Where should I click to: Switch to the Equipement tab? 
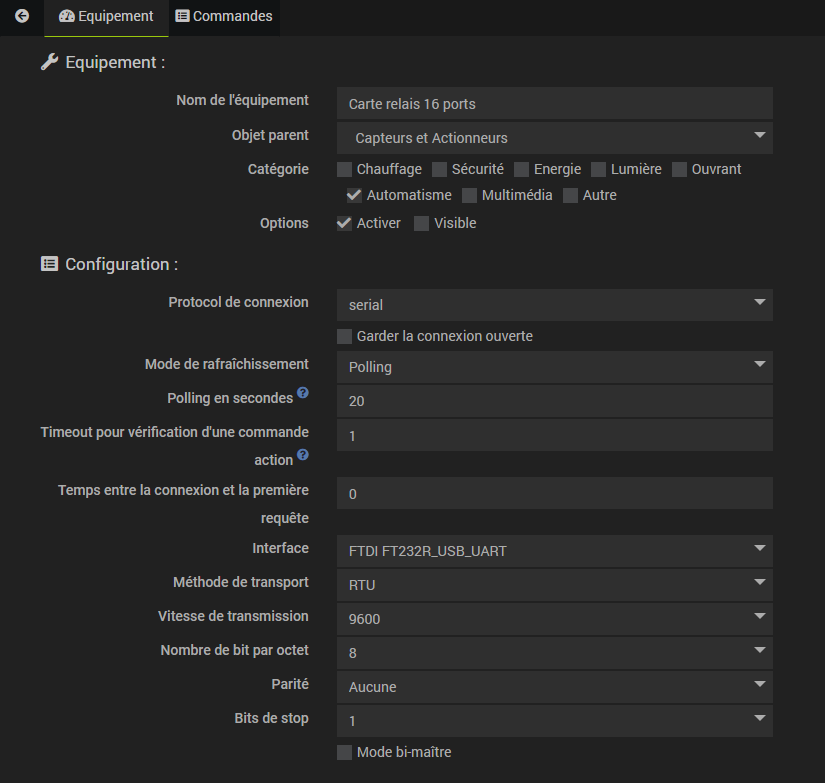(106, 17)
